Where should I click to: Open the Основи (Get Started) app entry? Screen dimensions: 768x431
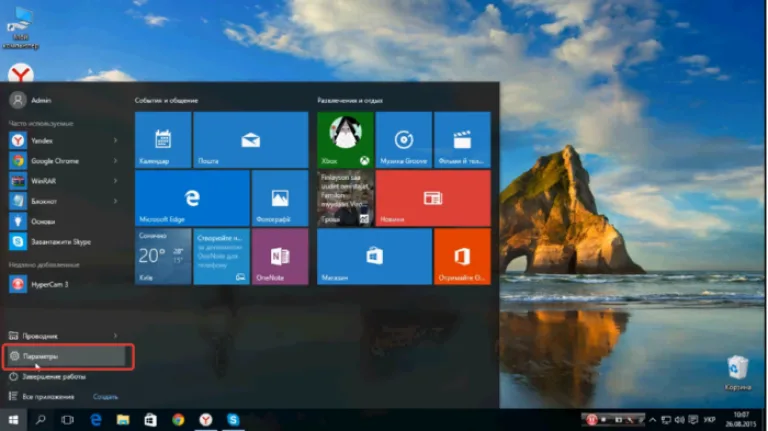point(64,221)
